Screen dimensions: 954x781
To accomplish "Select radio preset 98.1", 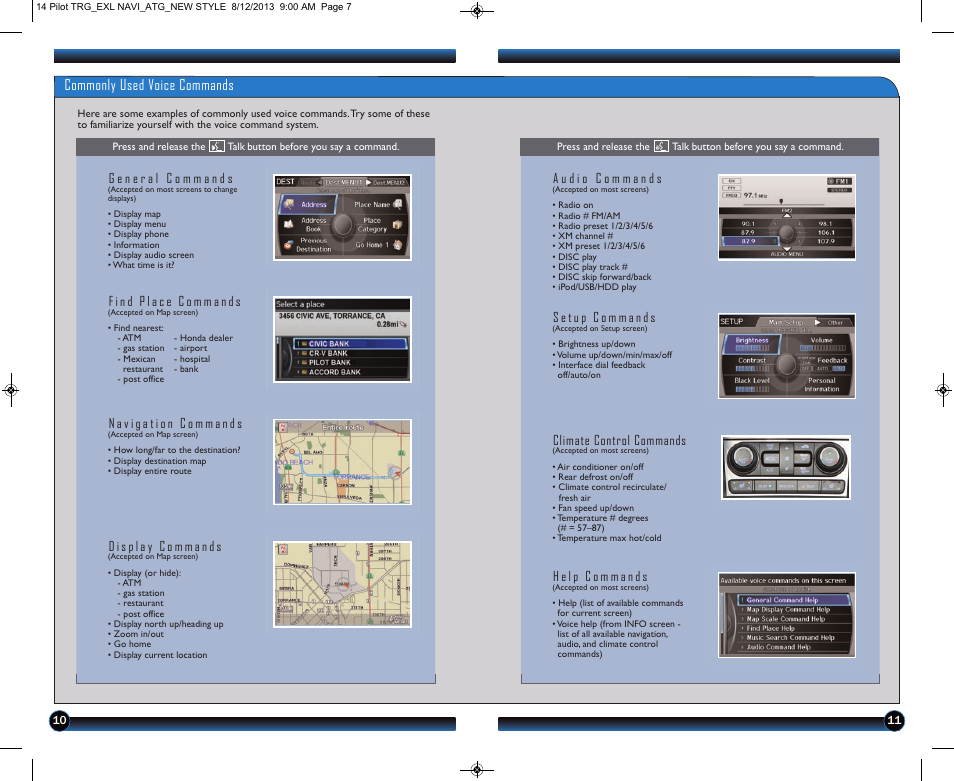I will coord(826,224).
